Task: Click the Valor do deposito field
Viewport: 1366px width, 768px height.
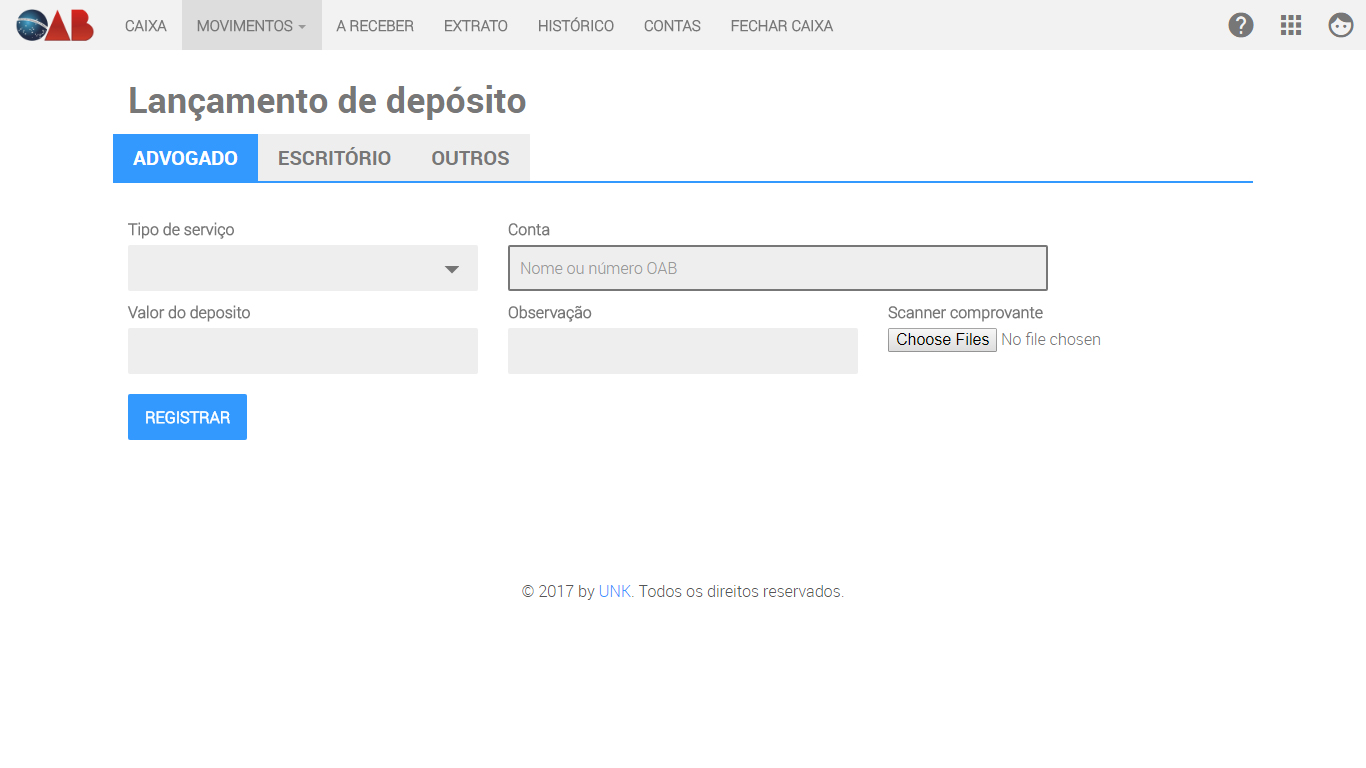Action: click(302, 351)
